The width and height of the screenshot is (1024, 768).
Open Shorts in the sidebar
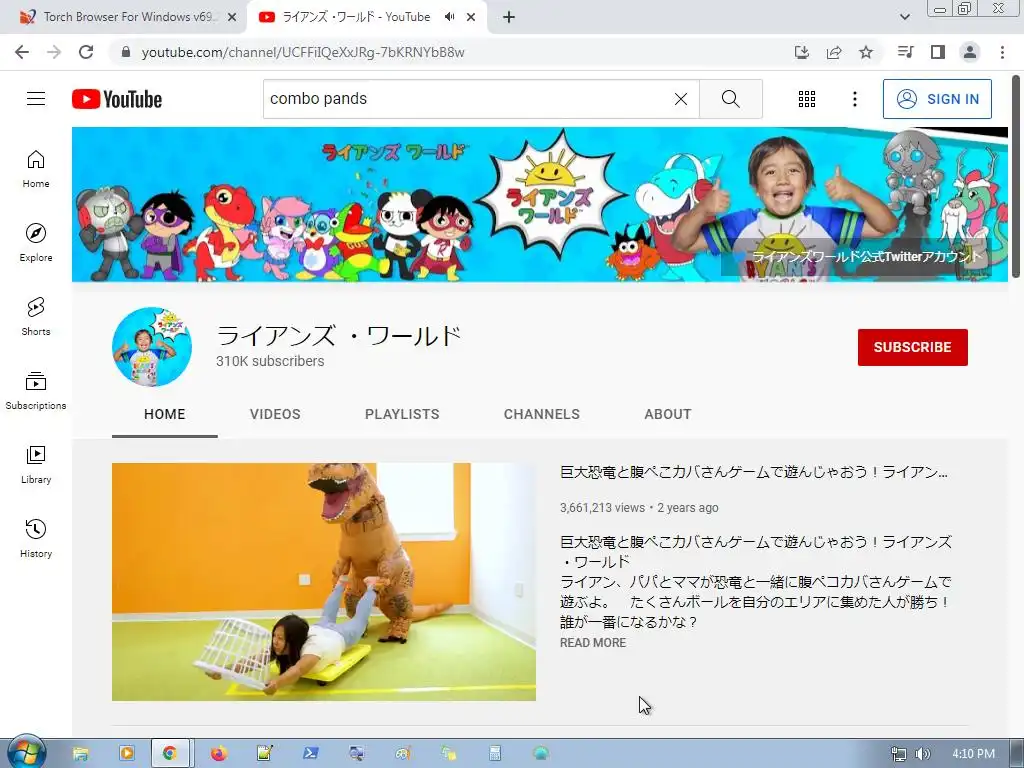pos(36,316)
